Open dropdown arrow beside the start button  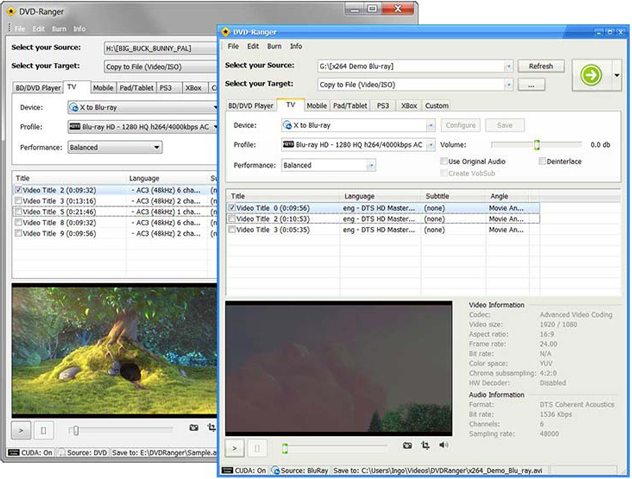tap(617, 75)
